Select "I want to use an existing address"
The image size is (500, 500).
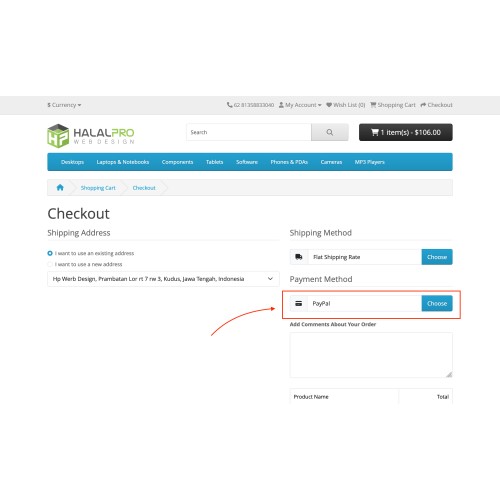pyautogui.click(x=50, y=253)
